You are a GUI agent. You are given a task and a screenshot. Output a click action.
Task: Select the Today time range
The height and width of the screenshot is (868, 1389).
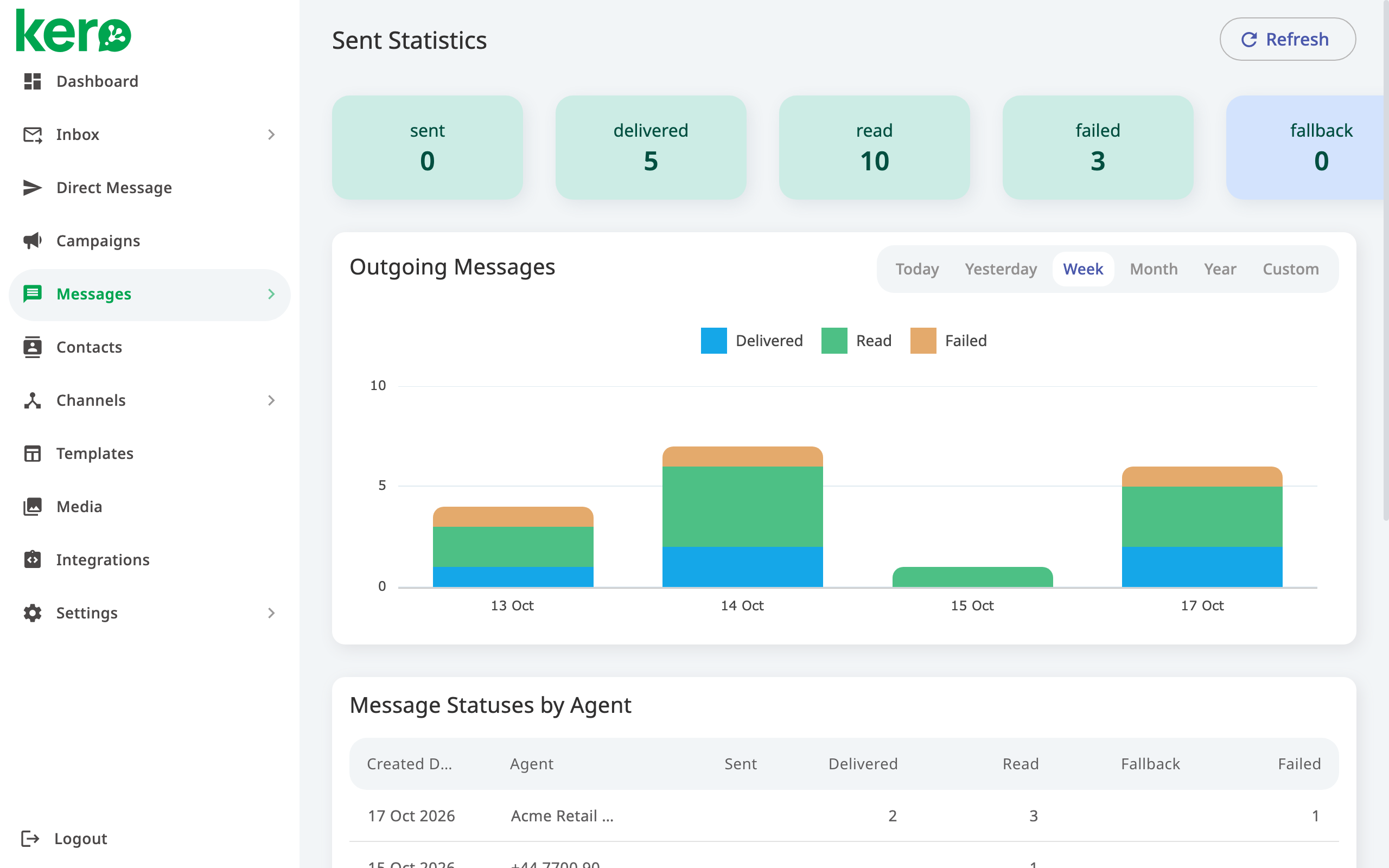coord(917,269)
